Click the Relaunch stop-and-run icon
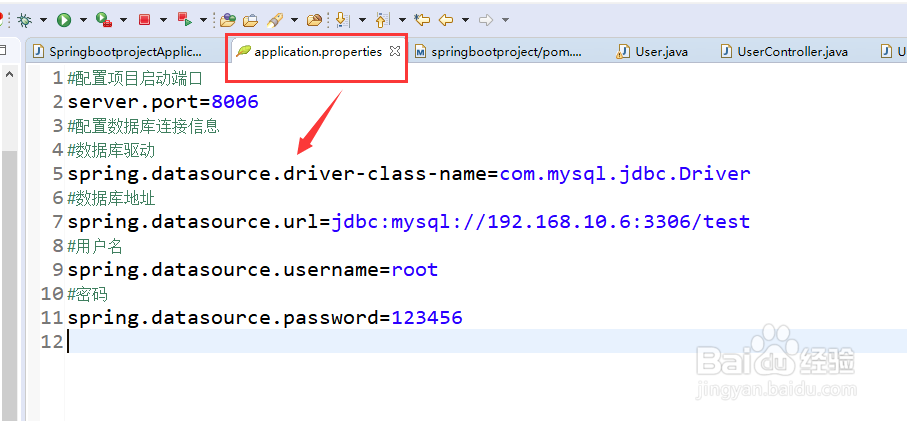 click(x=185, y=20)
